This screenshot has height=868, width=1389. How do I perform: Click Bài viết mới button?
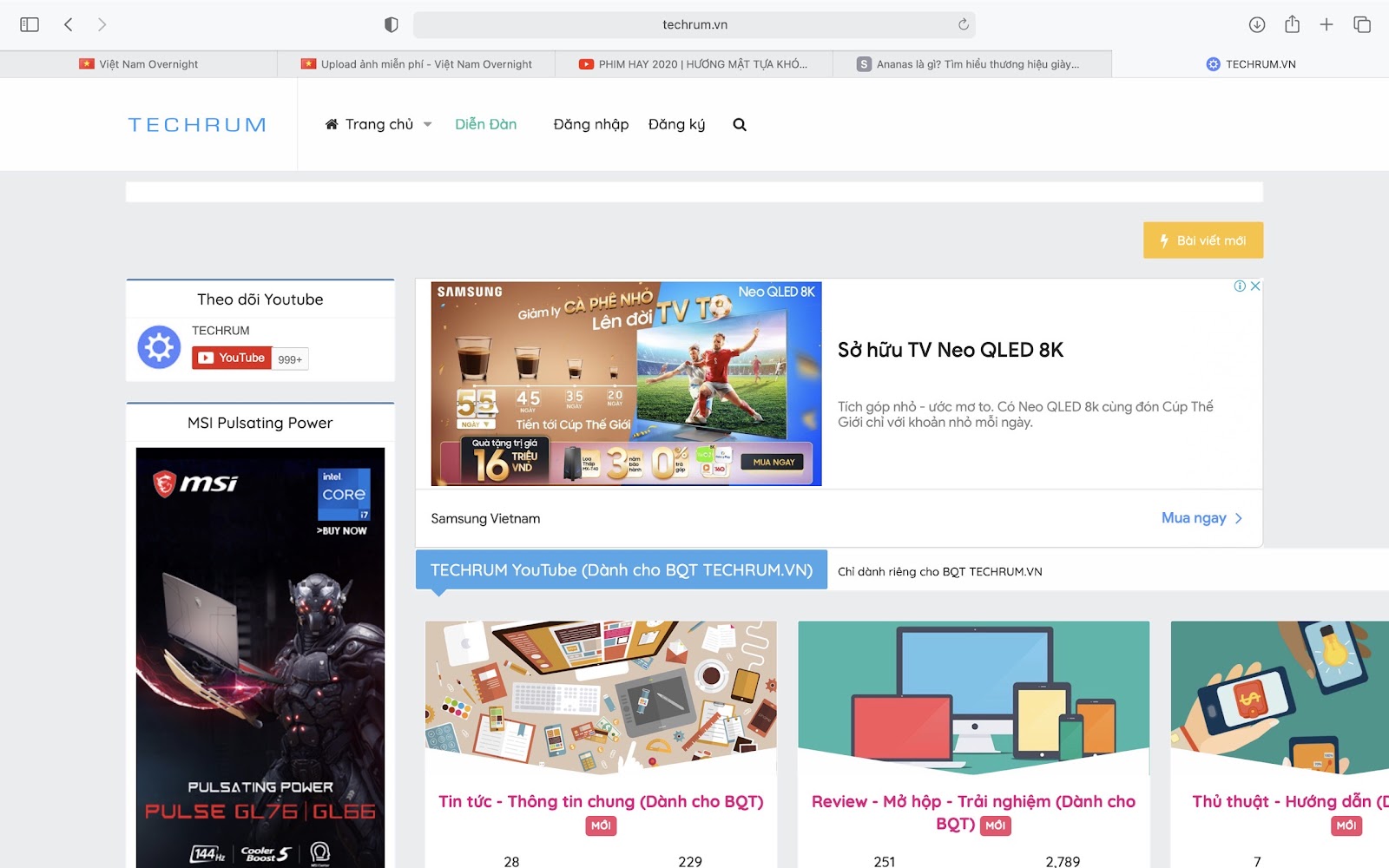[1203, 240]
